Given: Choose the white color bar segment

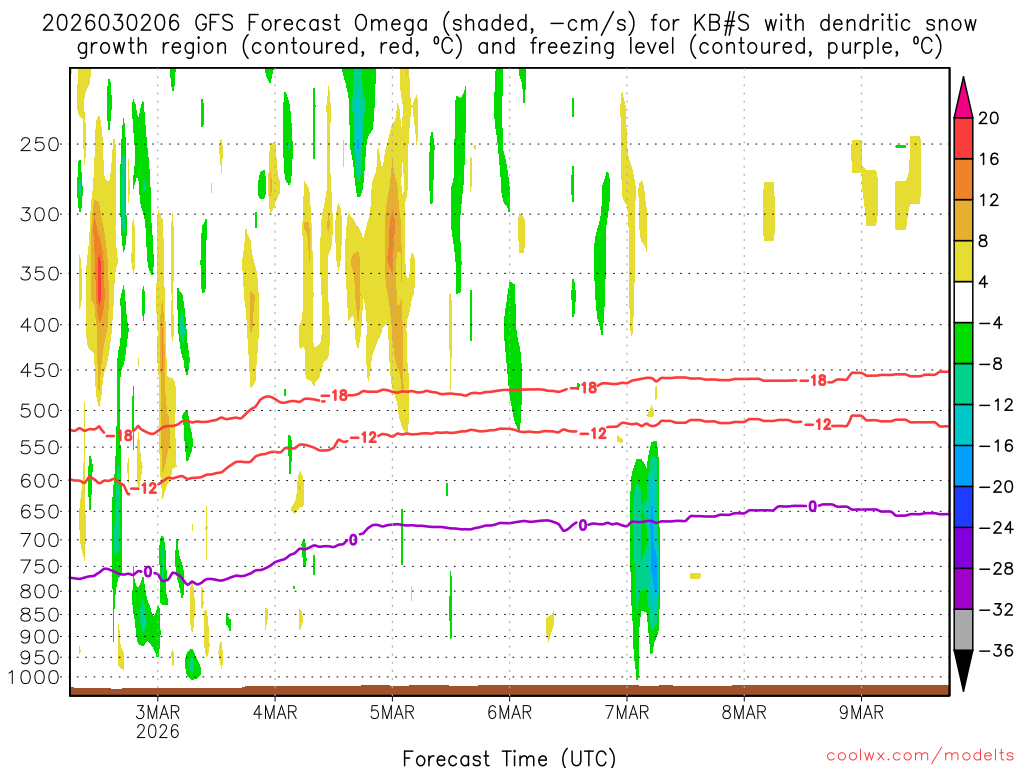Looking at the screenshot, I should [x=963, y=302].
